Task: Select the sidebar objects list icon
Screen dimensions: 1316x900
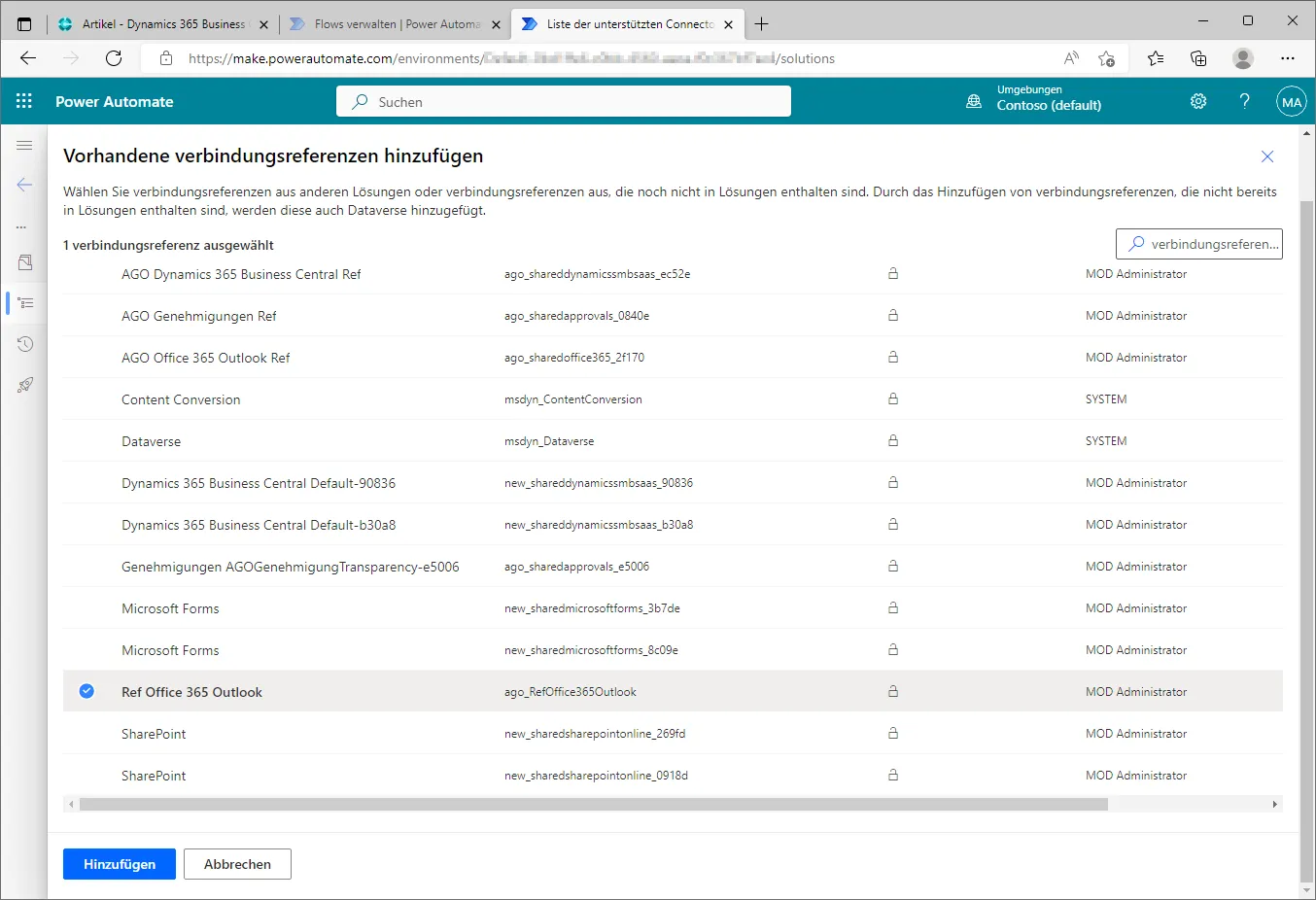Action: point(25,303)
